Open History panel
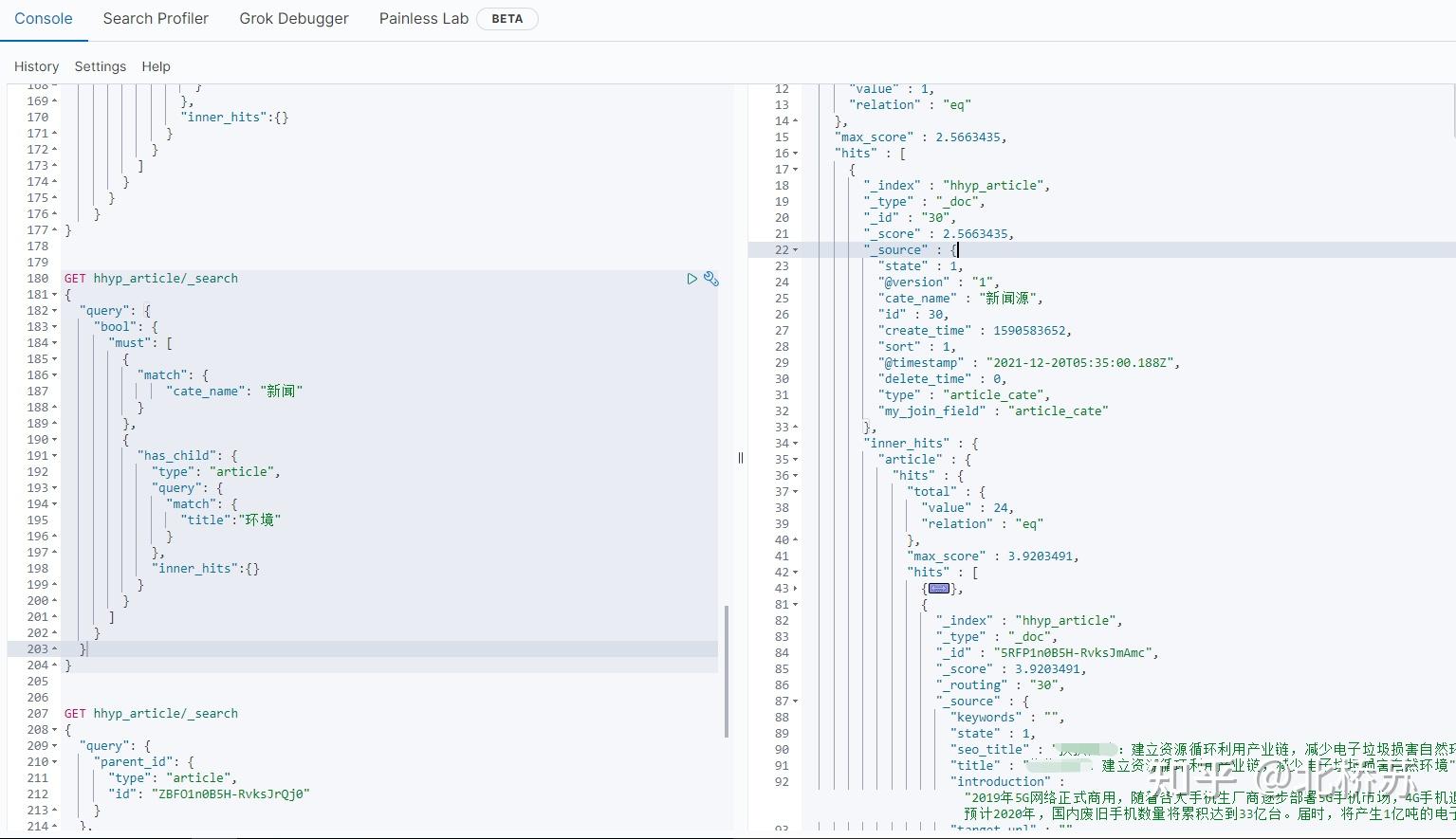Screen dimensions: 1456x839 36,66
